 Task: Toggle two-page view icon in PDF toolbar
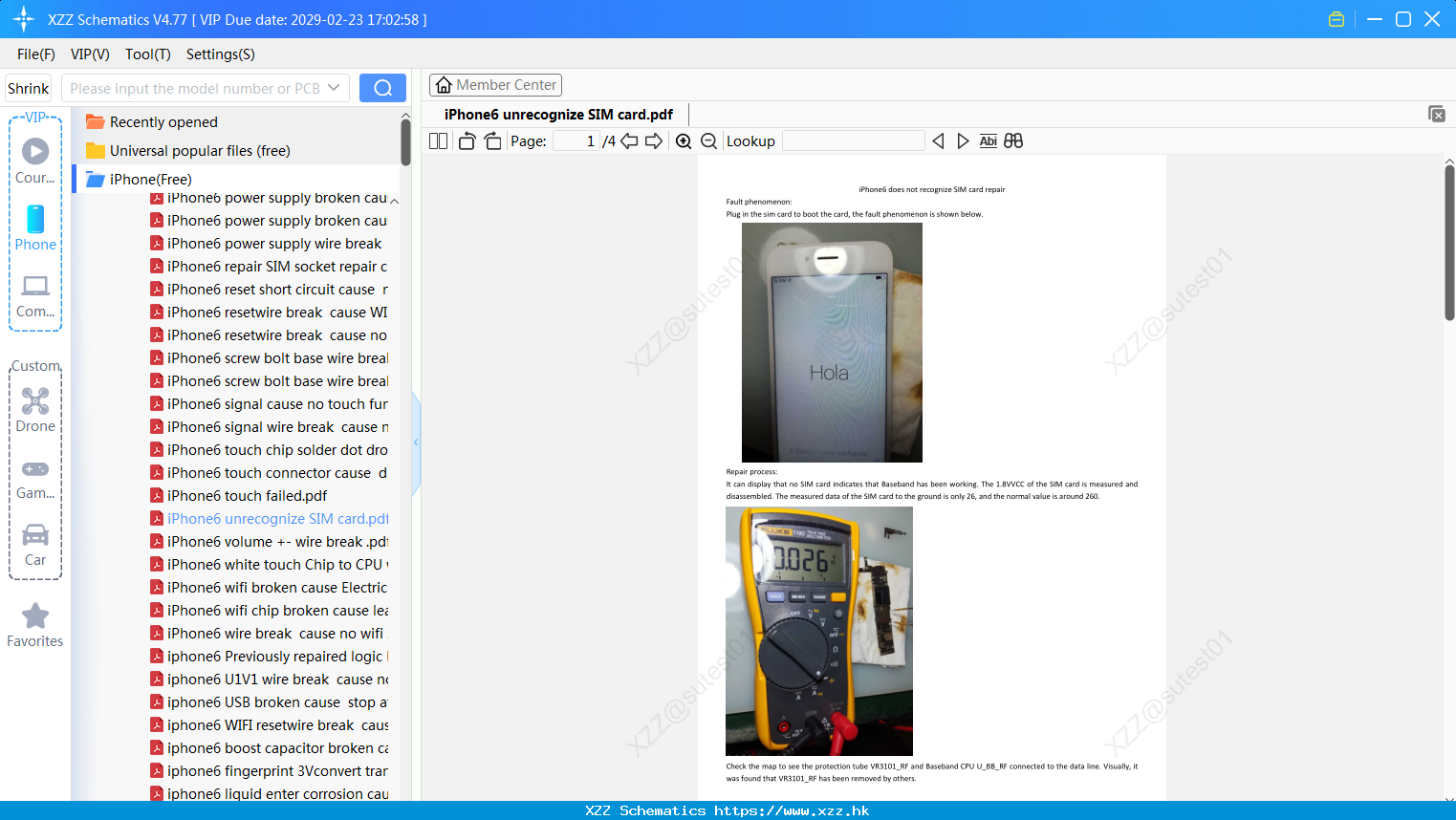coord(438,140)
